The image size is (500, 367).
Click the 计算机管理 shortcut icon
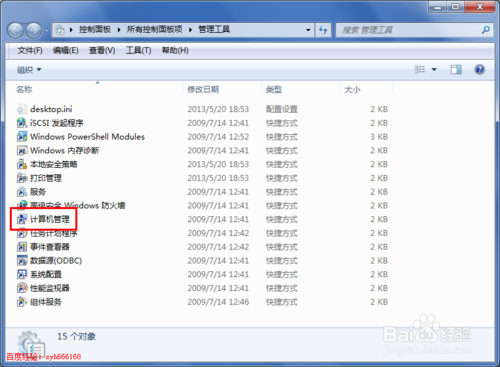tap(22, 219)
